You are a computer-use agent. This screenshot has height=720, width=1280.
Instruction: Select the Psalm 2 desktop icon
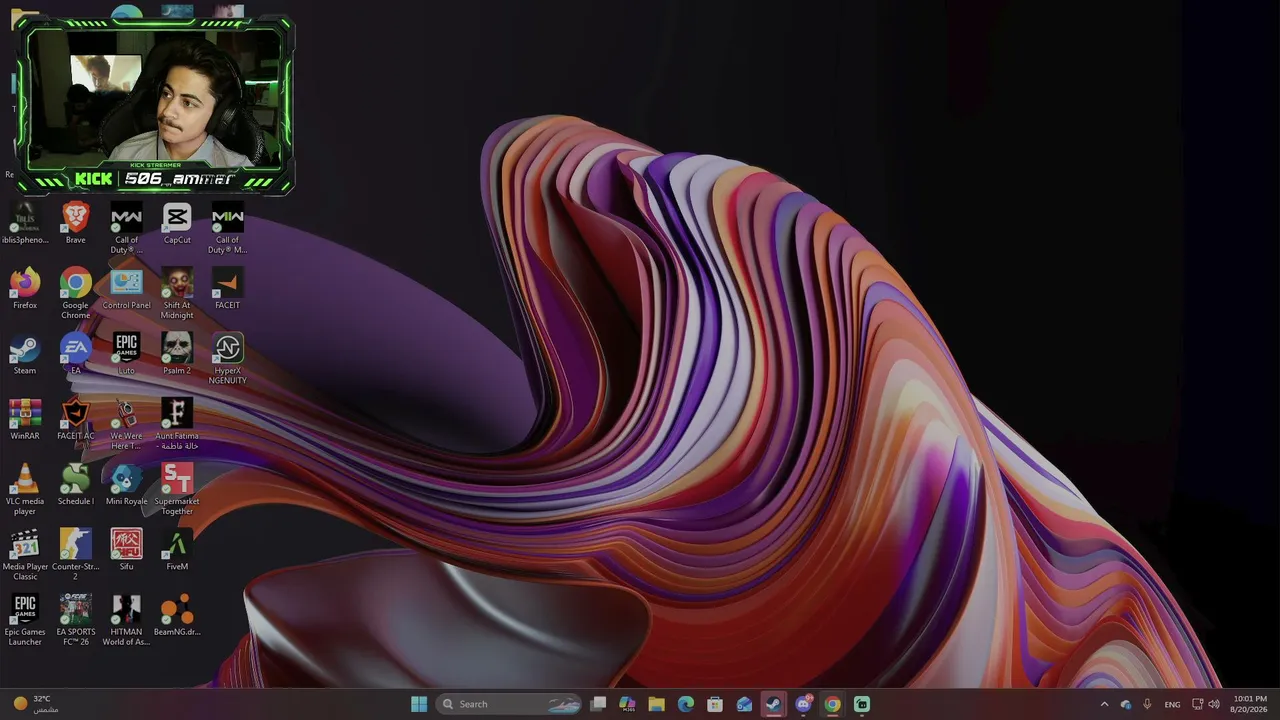[x=177, y=354]
